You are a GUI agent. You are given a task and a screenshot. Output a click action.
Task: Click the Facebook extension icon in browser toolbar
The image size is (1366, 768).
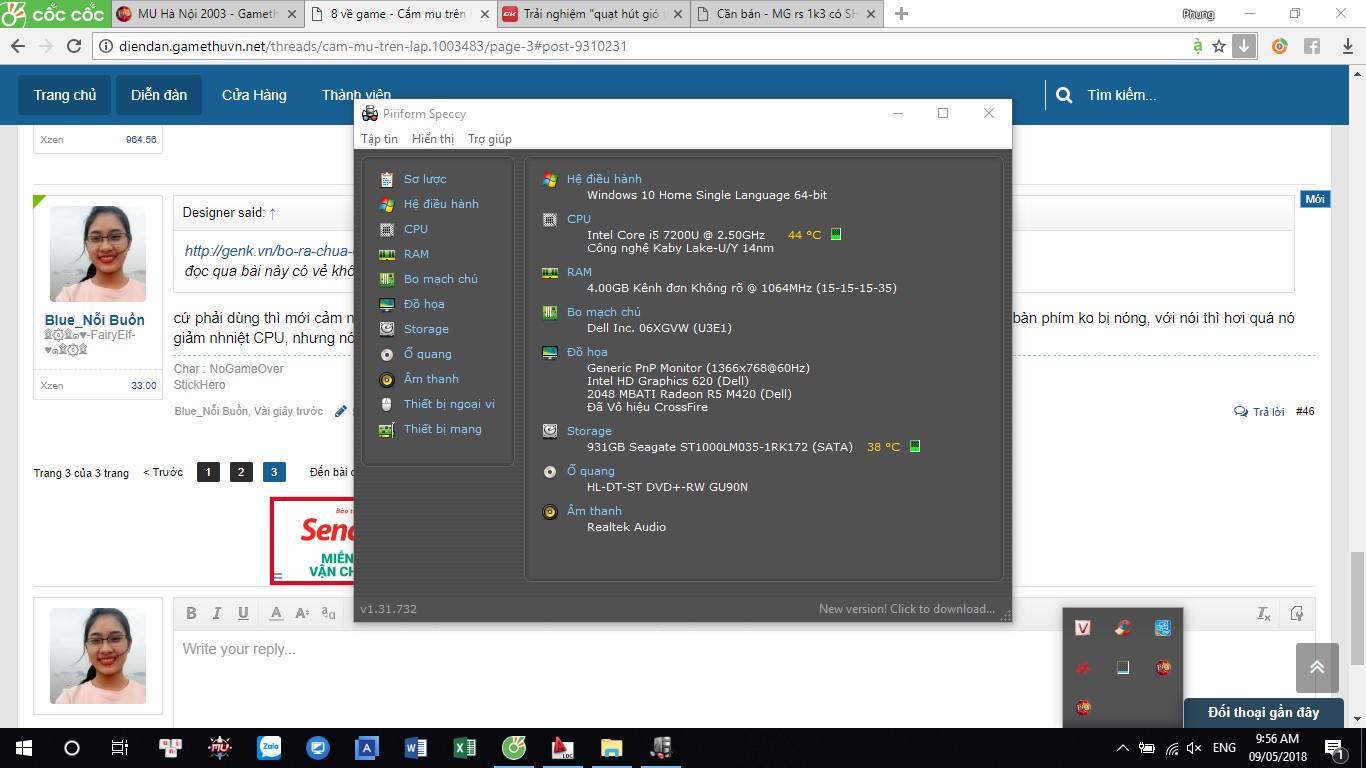(1311, 46)
